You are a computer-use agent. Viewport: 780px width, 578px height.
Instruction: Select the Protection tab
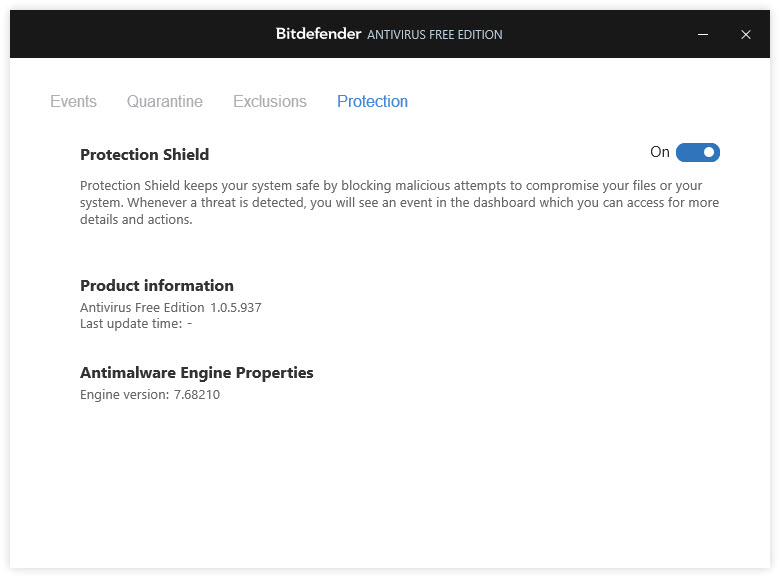(372, 101)
